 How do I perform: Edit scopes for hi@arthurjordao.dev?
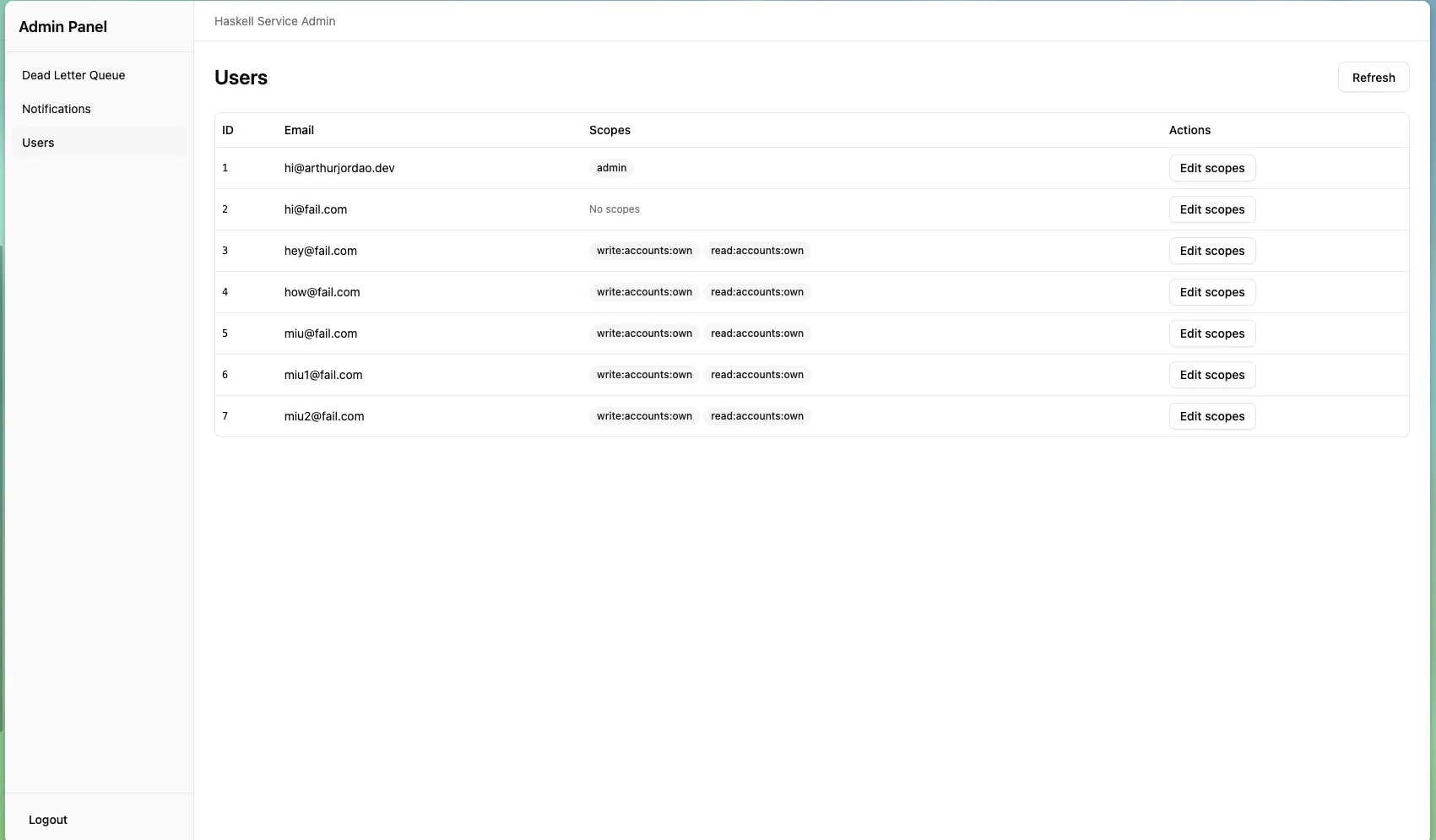(x=1212, y=168)
